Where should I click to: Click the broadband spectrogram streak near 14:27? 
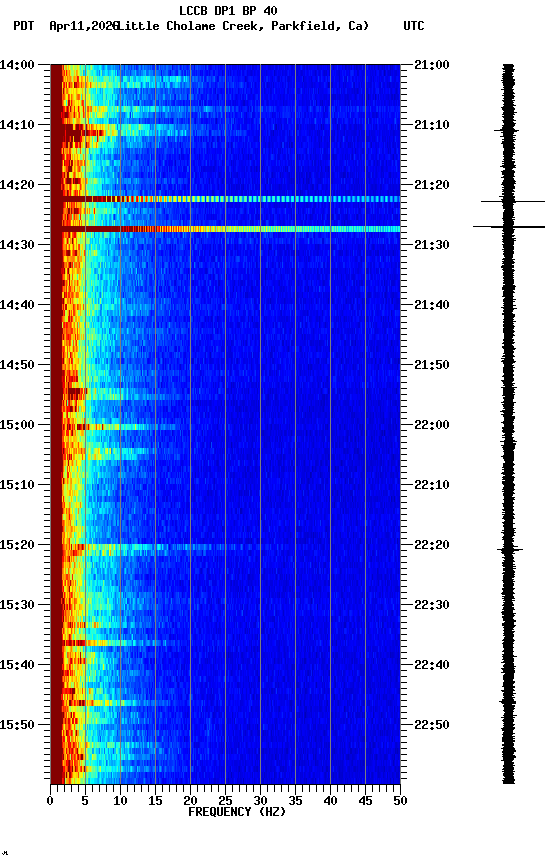tap(231, 229)
